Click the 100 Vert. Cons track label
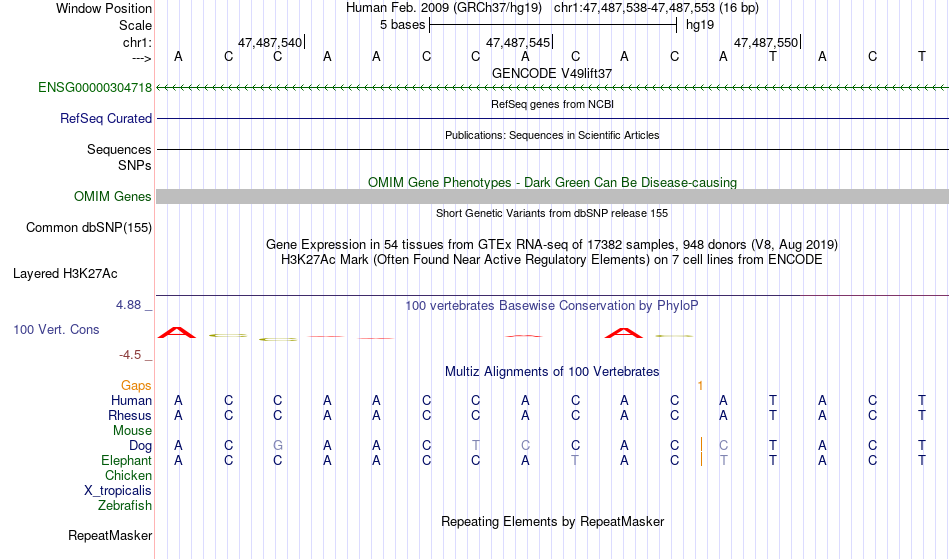Screen dimensions: 950x559 click(x=56, y=329)
